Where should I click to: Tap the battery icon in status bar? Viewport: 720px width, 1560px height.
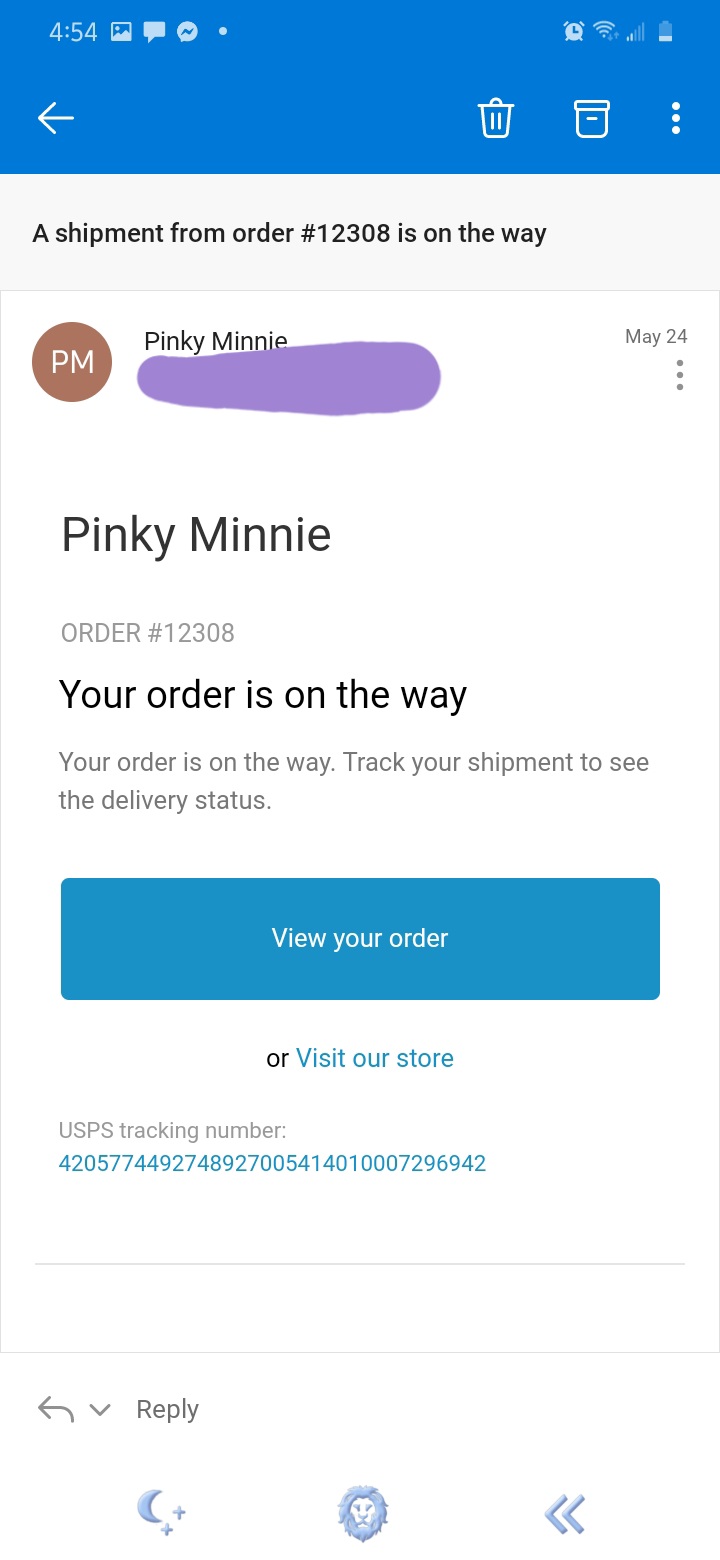click(666, 32)
